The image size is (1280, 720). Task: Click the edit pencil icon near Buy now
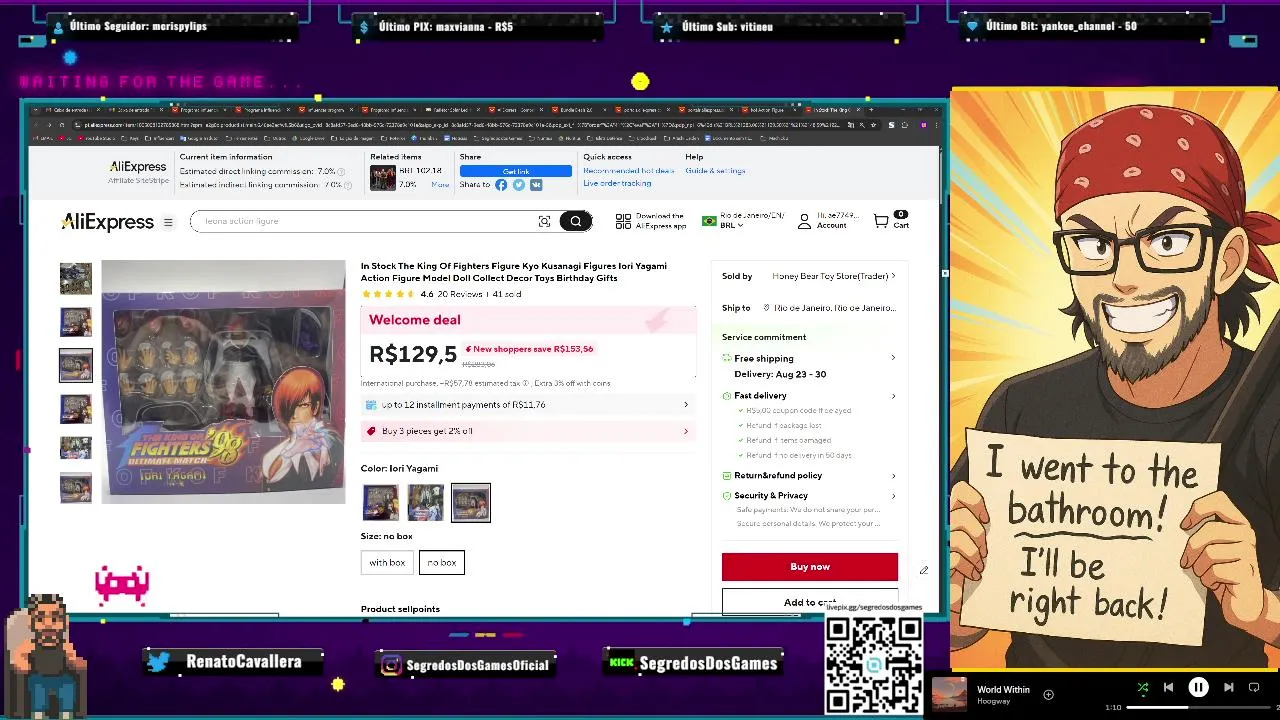(924, 570)
